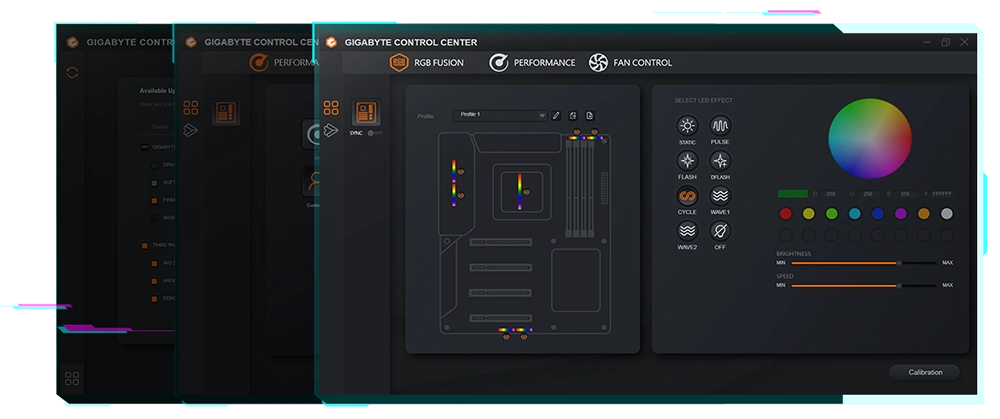Choose the orange preset color swatch

coord(923,214)
